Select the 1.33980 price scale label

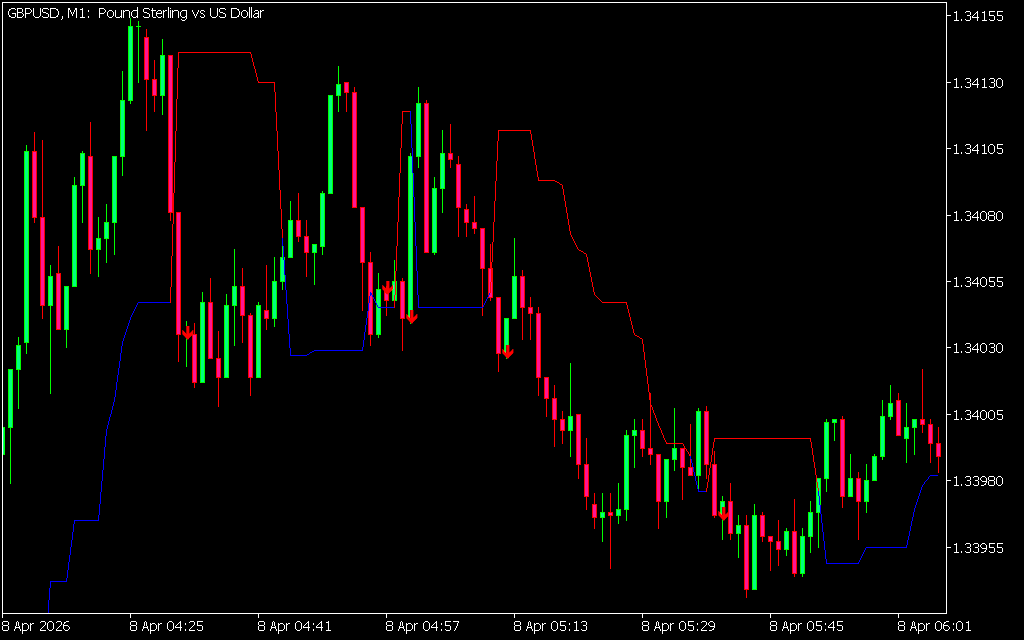pyautogui.click(x=980, y=481)
